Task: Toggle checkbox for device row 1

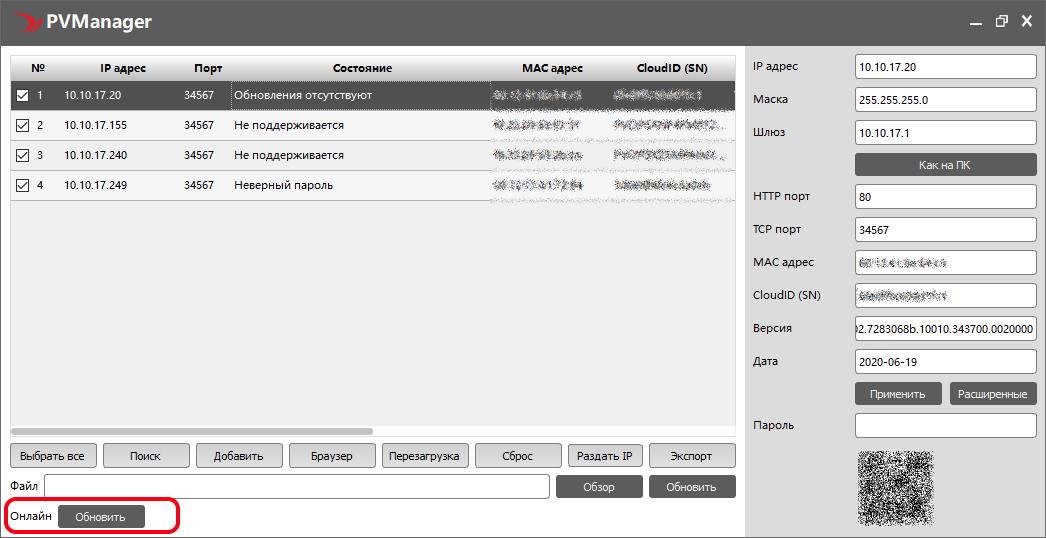Action: click(x=22, y=95)
